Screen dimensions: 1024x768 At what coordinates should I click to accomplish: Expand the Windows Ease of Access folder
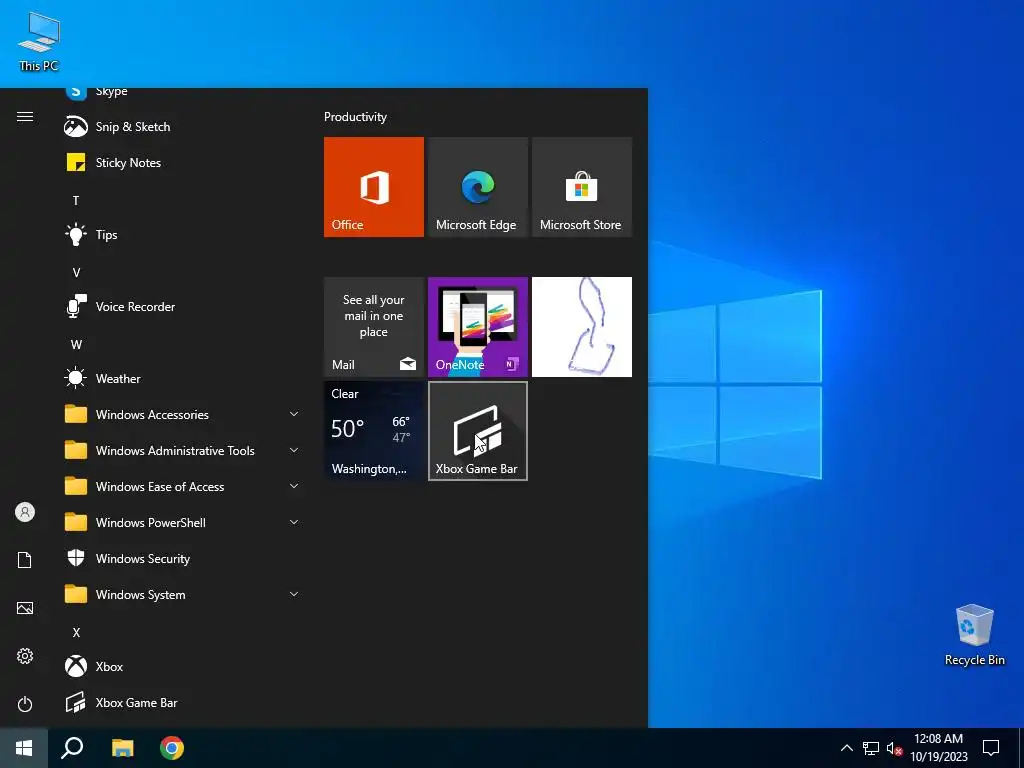pos(183,487)
